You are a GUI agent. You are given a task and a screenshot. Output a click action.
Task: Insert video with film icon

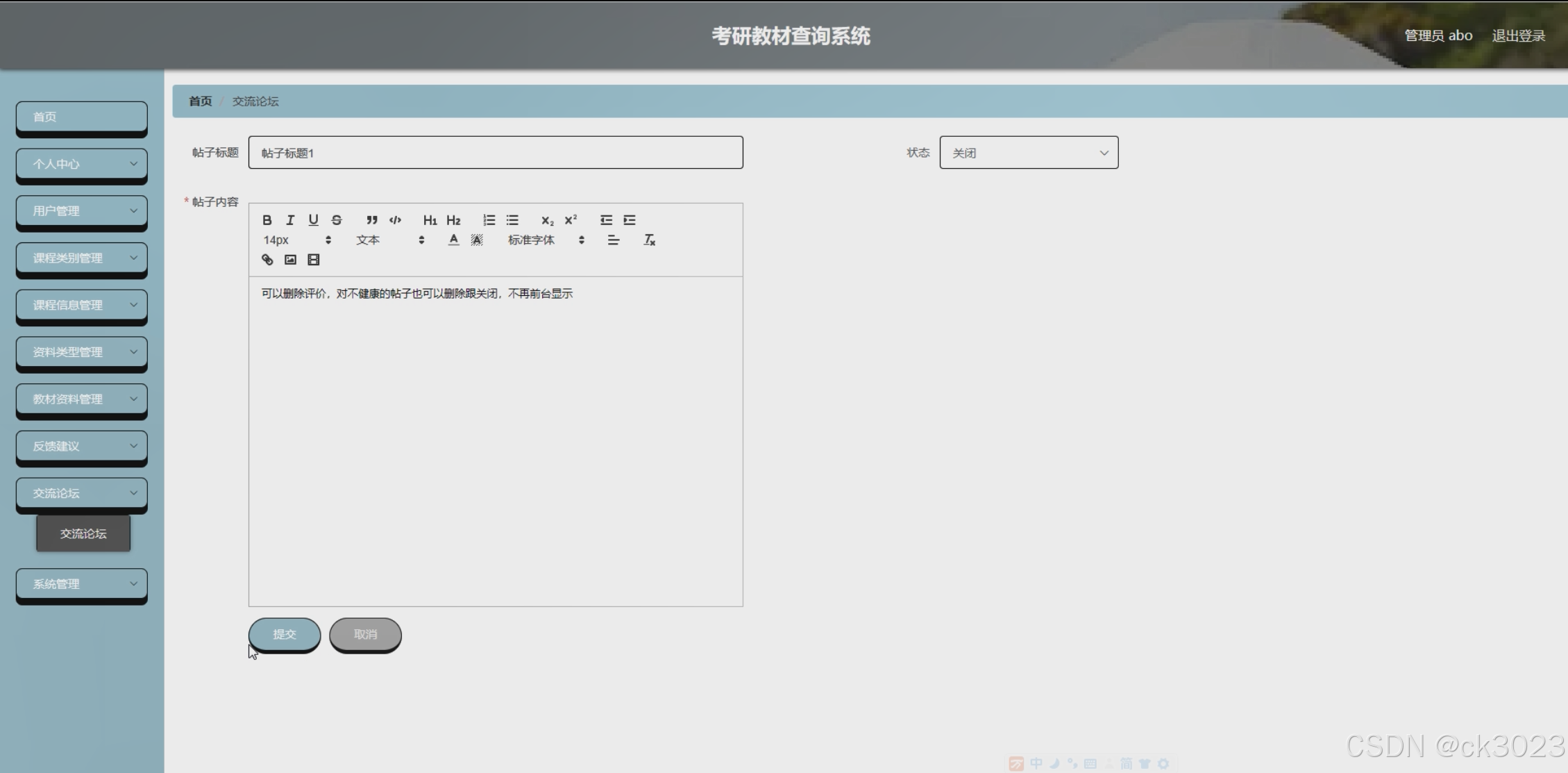tap(314, 260)
